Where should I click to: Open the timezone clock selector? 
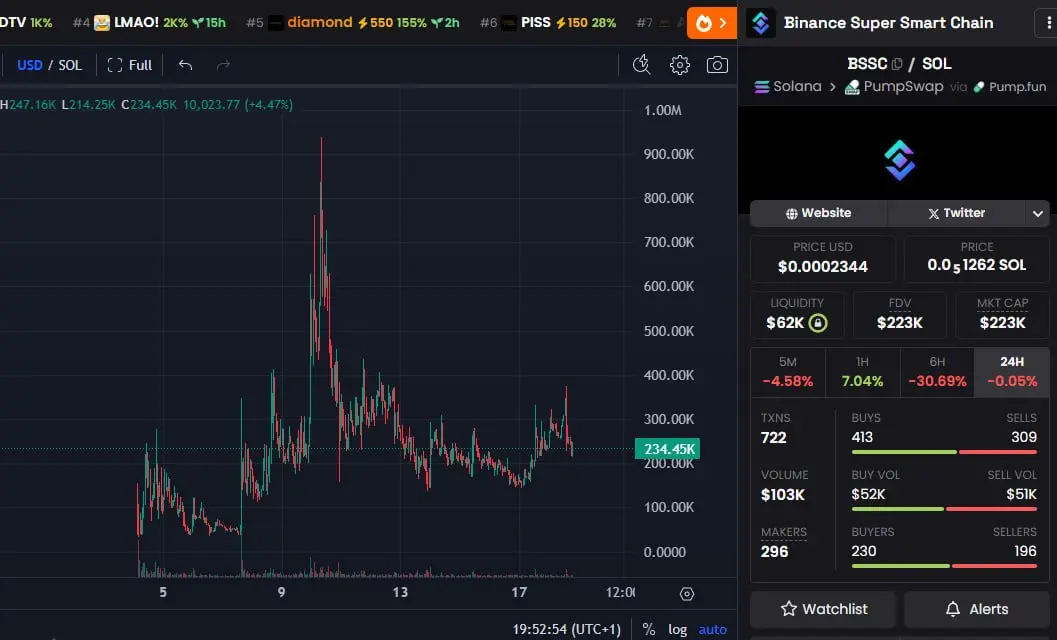(x=566, y=629)
